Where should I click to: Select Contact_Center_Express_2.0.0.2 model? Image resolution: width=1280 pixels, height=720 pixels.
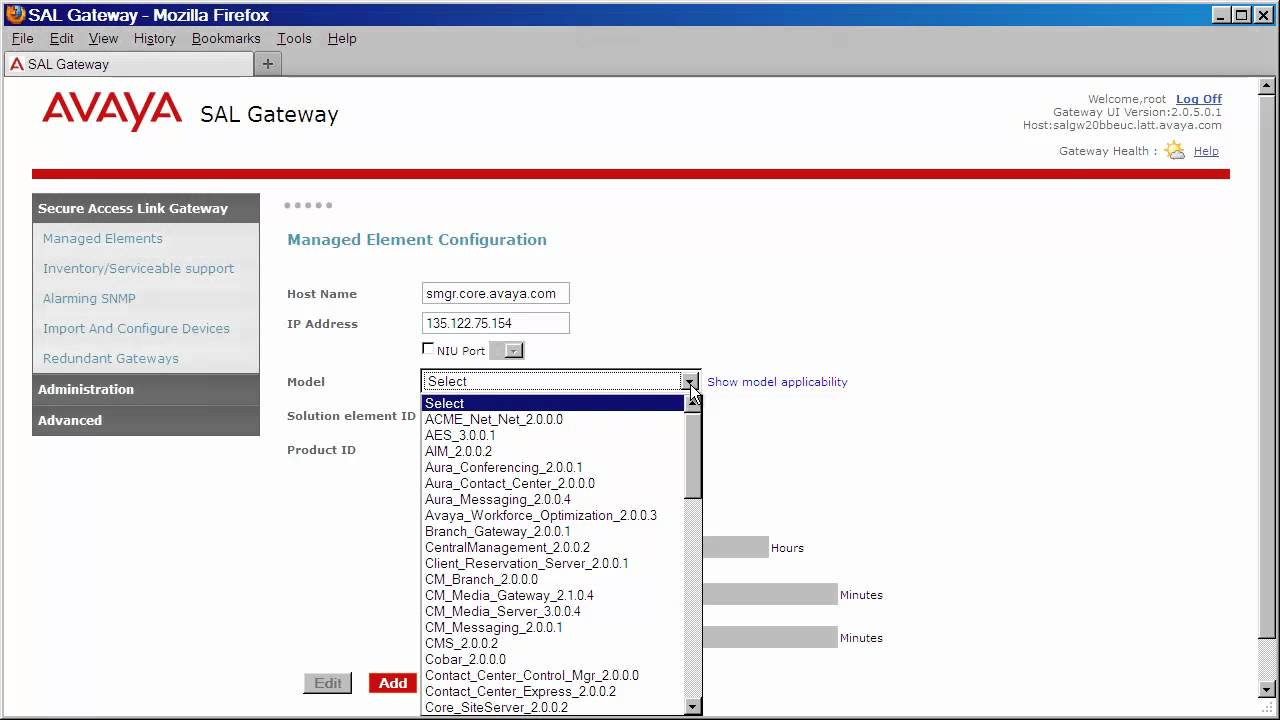[553, 691]
